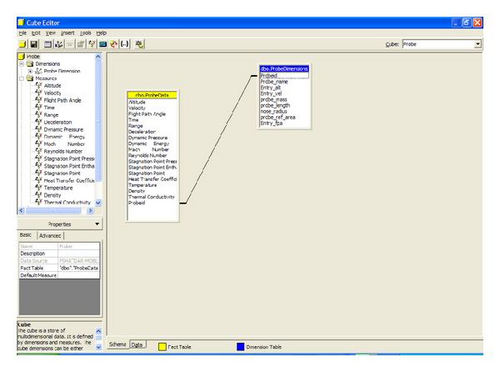Screen dimensions: 500x372
Task: Collapse the Dimensions folder in tree
Action: [x=22, y=64]
